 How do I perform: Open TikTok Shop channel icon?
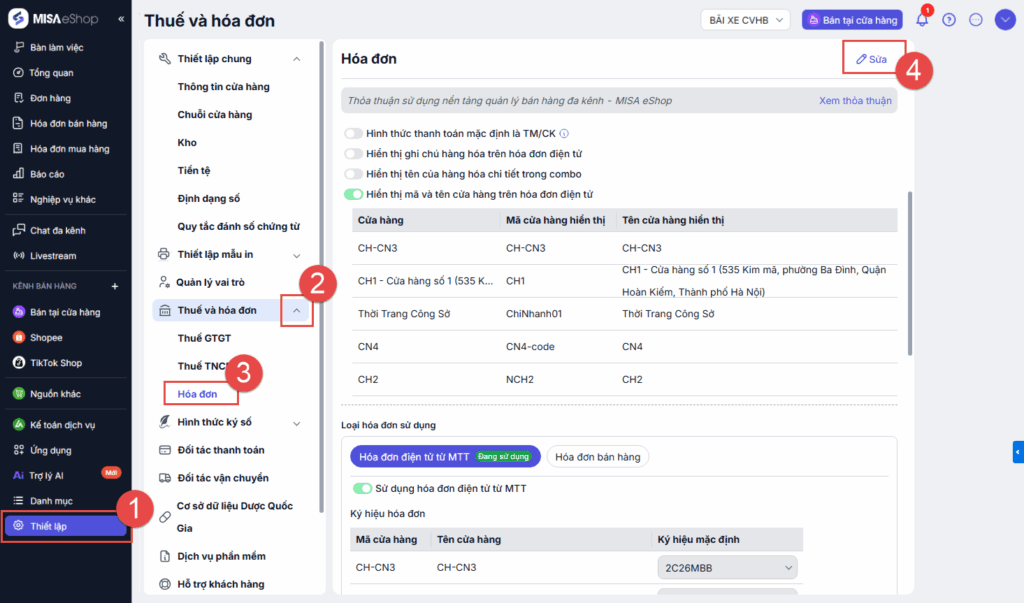click(x=19, y=363)
